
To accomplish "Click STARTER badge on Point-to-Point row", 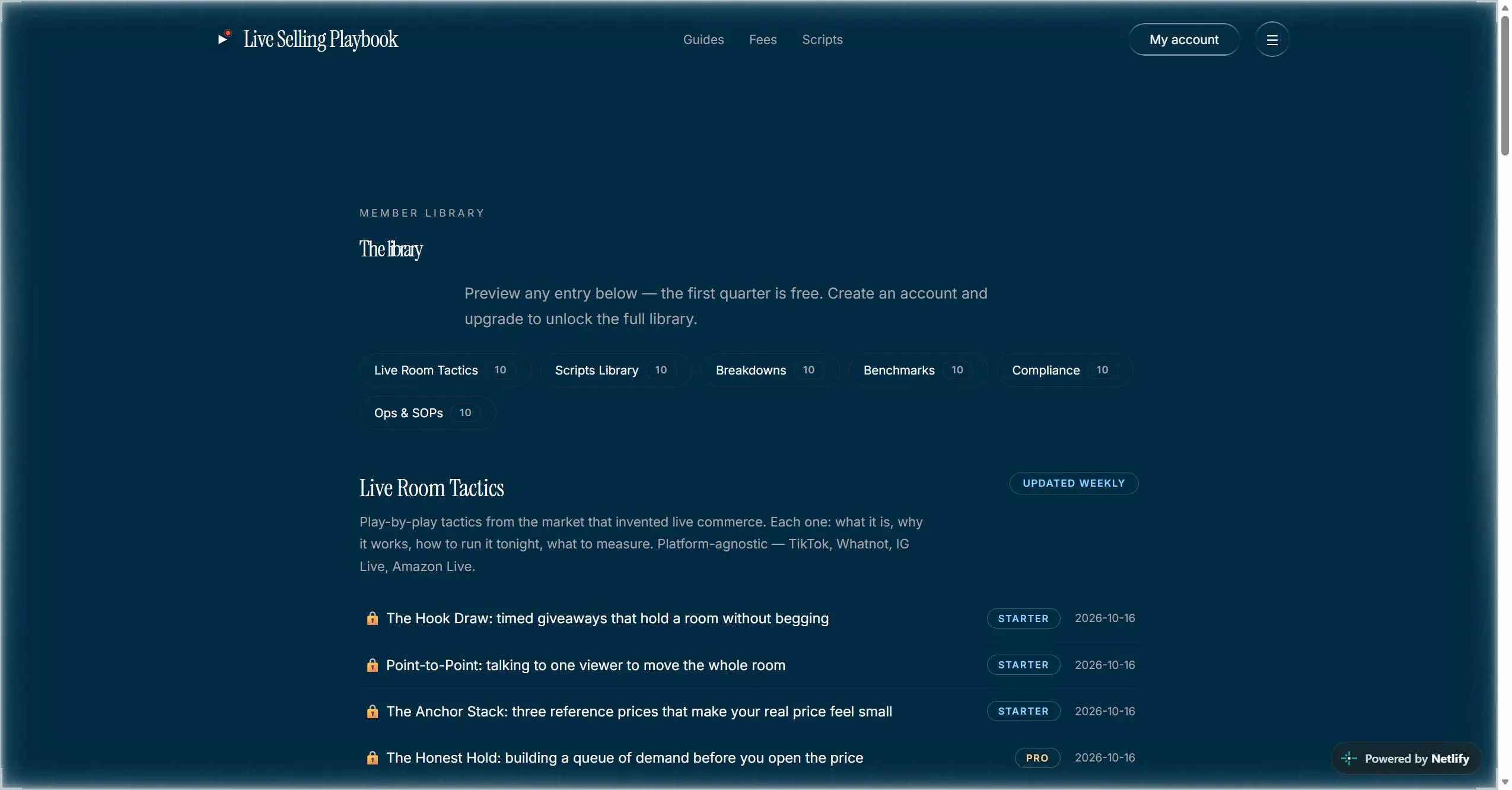I will [x=1023, y=665].
